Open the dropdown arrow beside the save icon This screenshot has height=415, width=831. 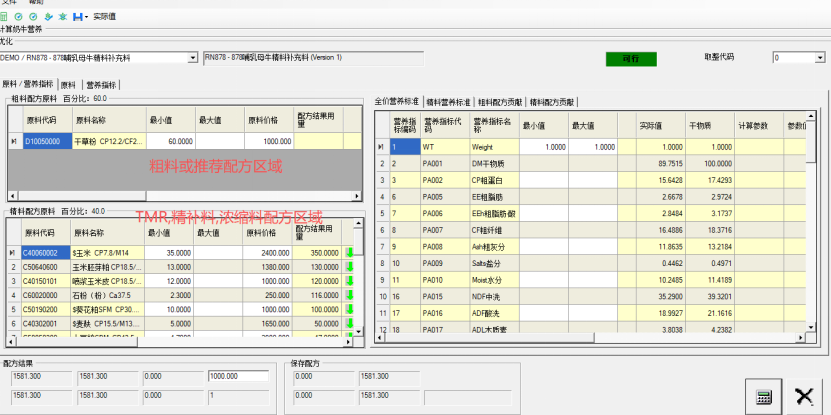[x=86, y=17]
